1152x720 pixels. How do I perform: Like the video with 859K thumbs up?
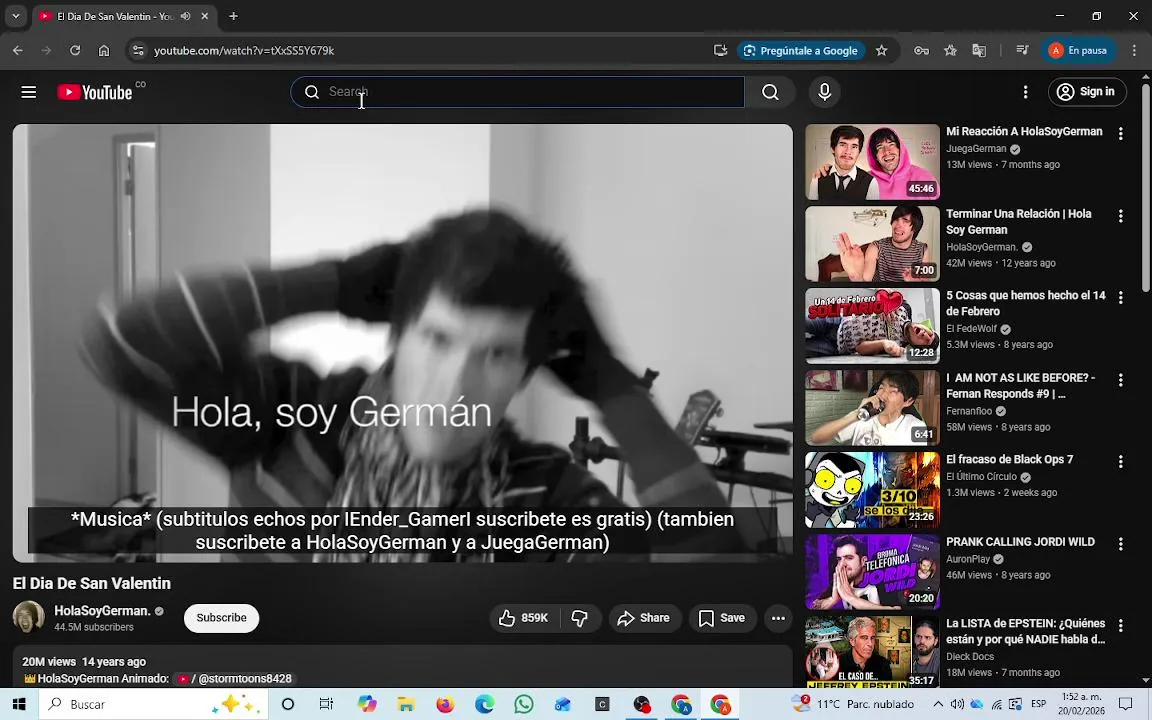pos(524,618)
